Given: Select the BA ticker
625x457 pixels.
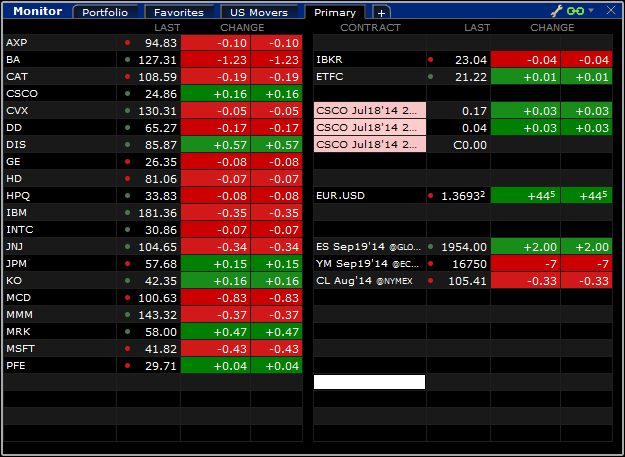Looking at the screenshot, I should 13,59.
